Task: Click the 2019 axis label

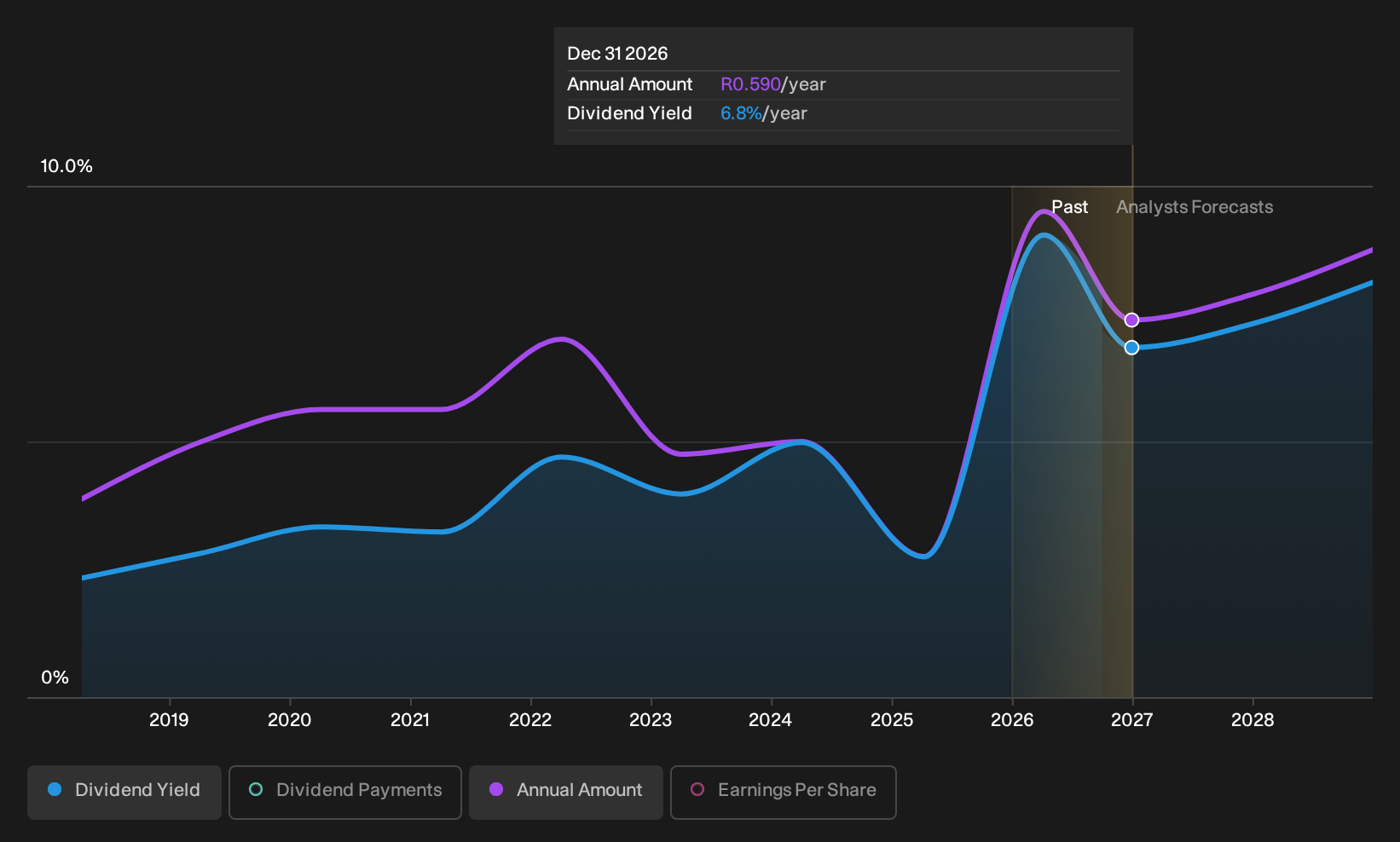Action: (169, 720)
